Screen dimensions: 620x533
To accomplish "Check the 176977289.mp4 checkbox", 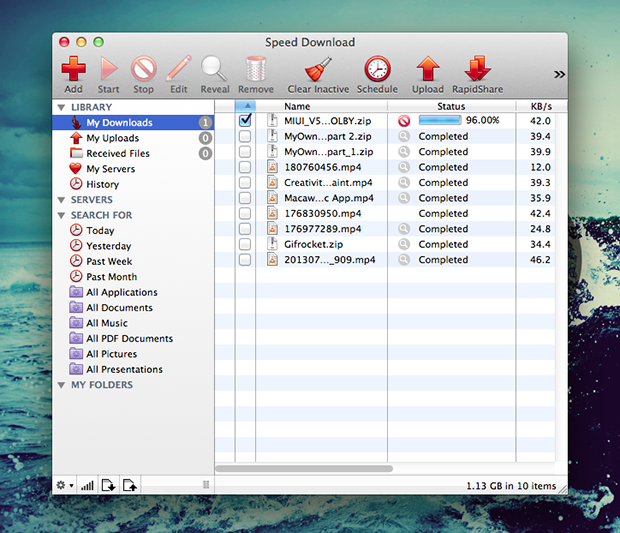I will [245, 229].
